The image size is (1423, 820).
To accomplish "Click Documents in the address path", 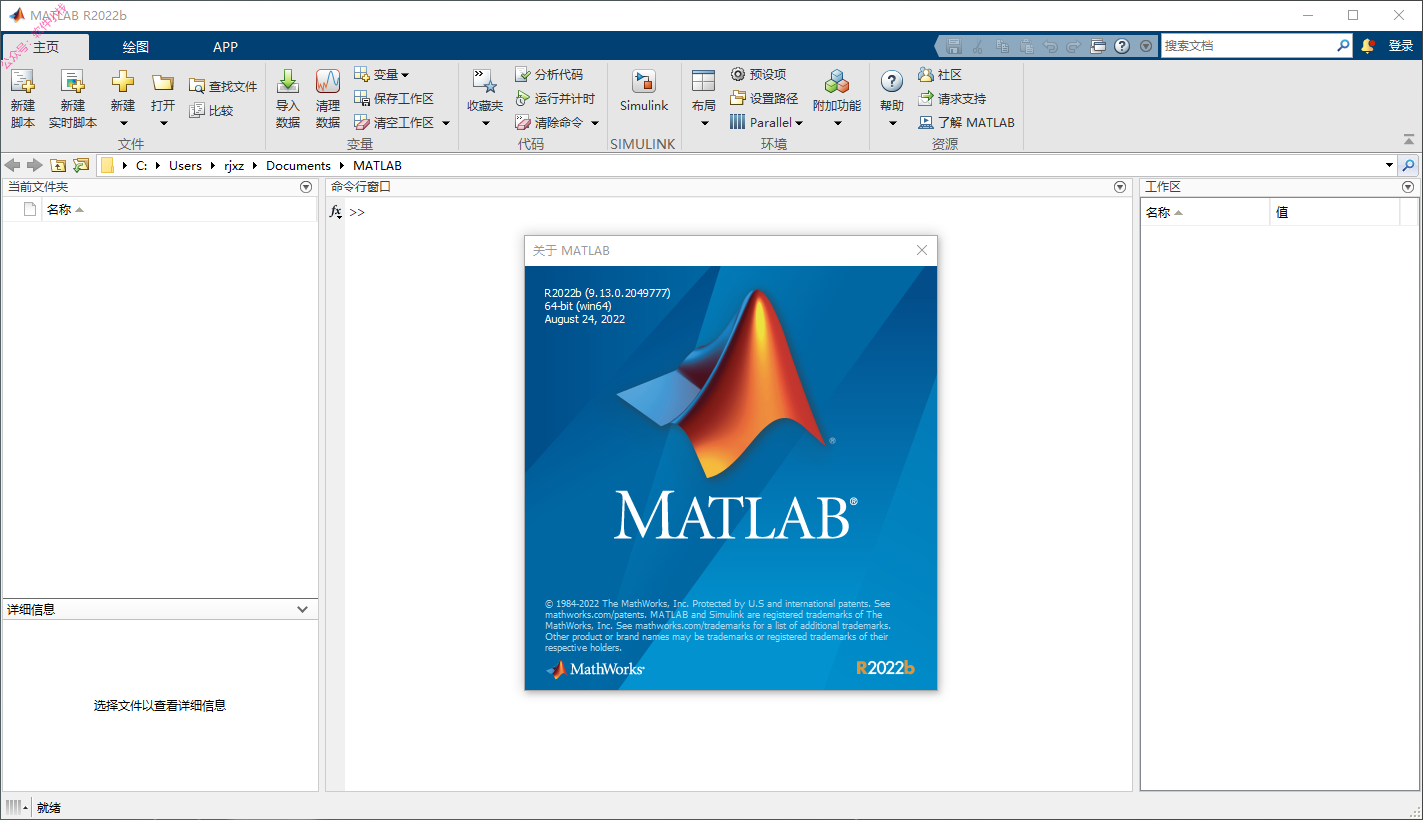I will (298, 166).
